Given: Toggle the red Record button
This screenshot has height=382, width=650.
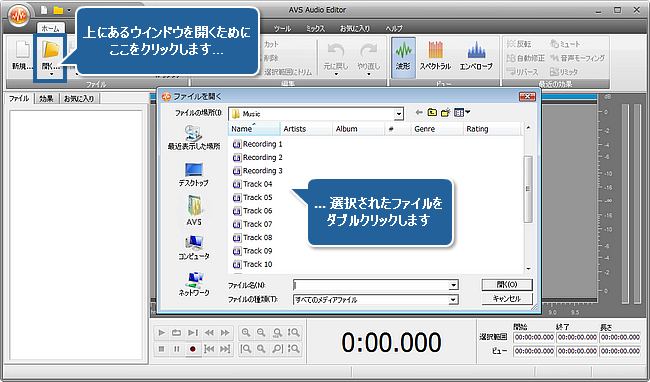Looking at the screenshot, I should [x=193, y=349].
